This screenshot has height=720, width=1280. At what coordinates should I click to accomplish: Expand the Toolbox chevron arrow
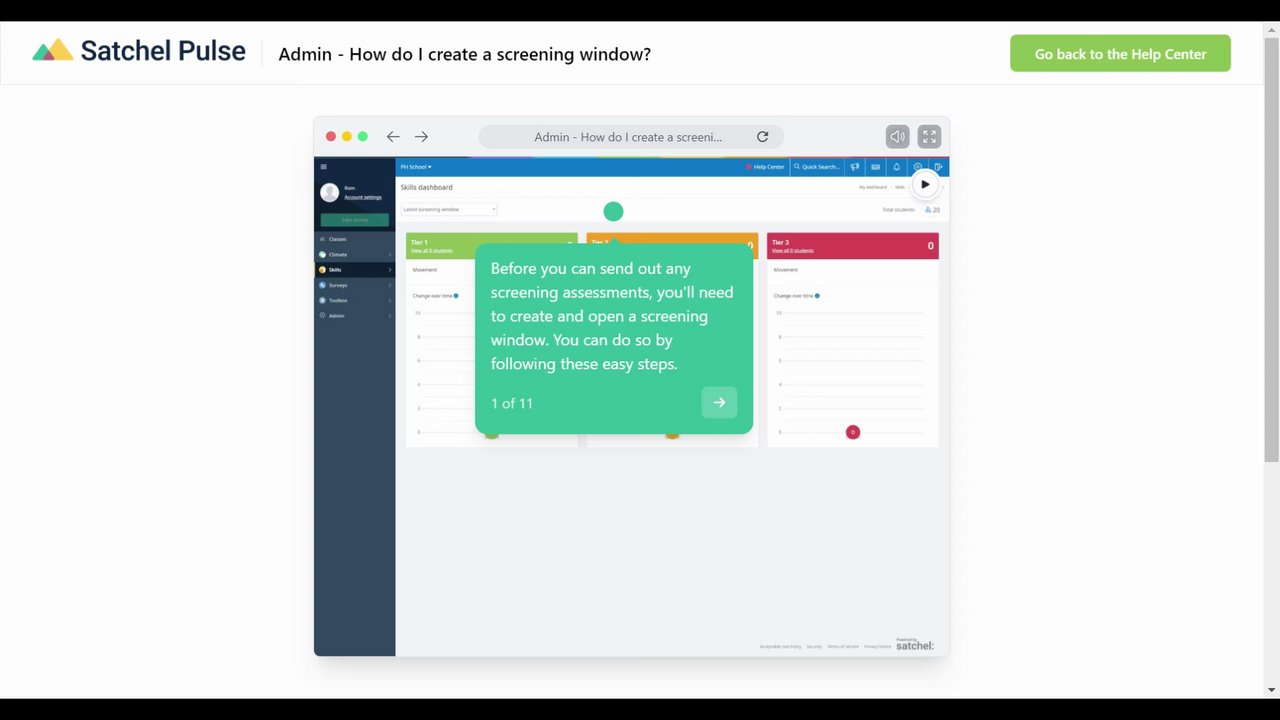390,300
